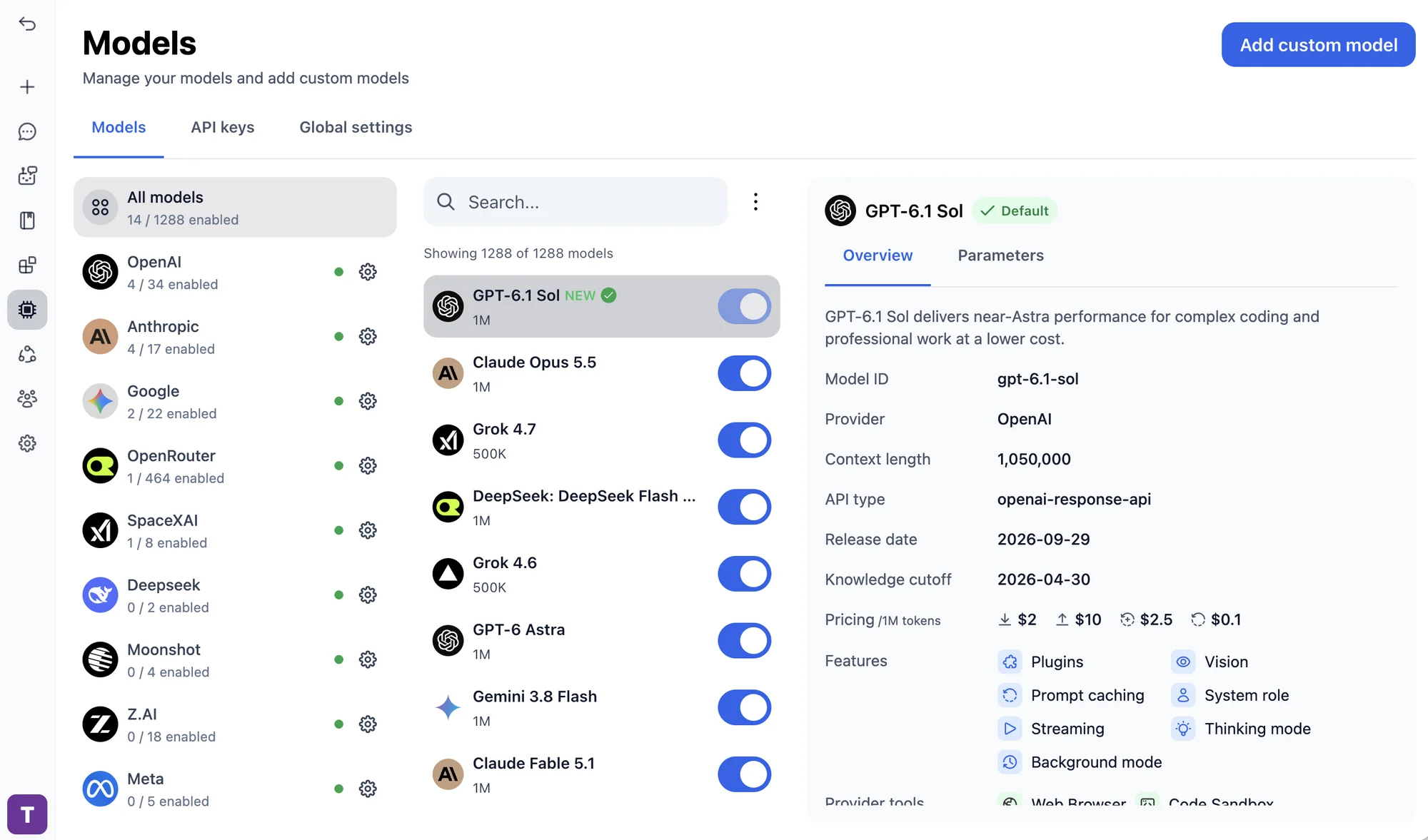This screenshot has width=1428, height=840.
Task: Toggle Gemini 3.8 Flash switch
Action: [x=744, y=707]
